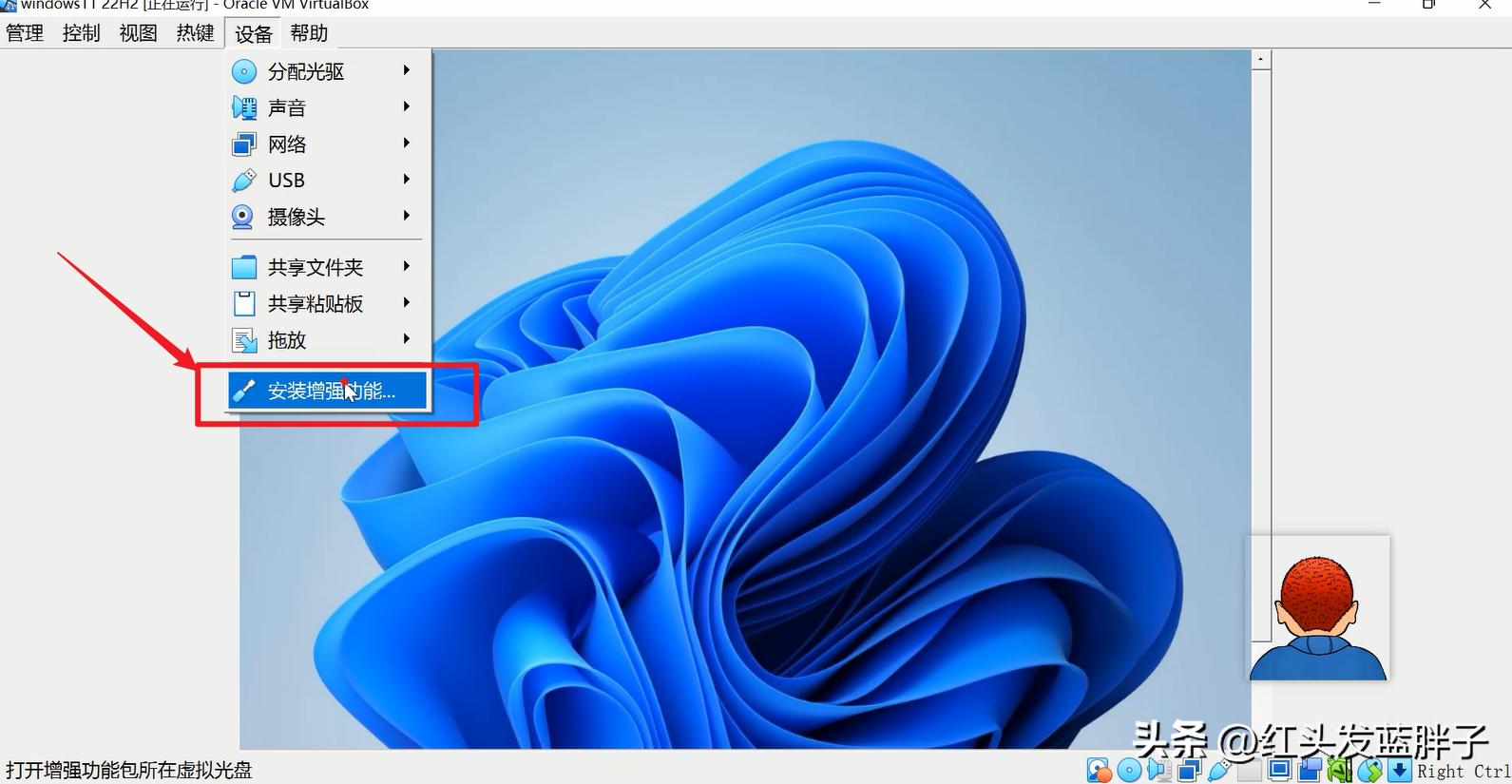Expand the 声音 submenu
The image size is (1512, 784).
(328, 107)
